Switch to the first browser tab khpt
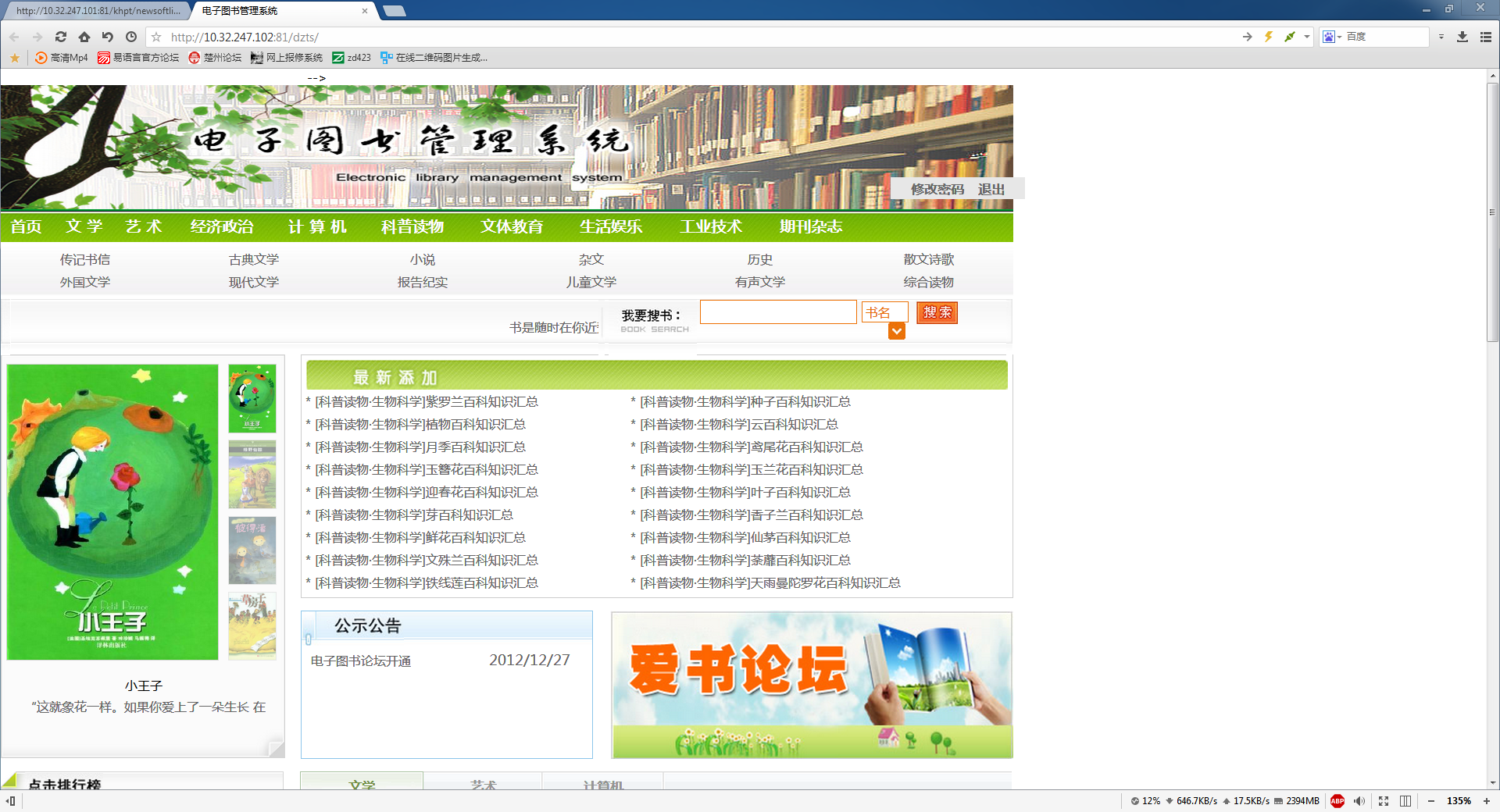This screenshot has height=812, width=1500. [98, 11]
